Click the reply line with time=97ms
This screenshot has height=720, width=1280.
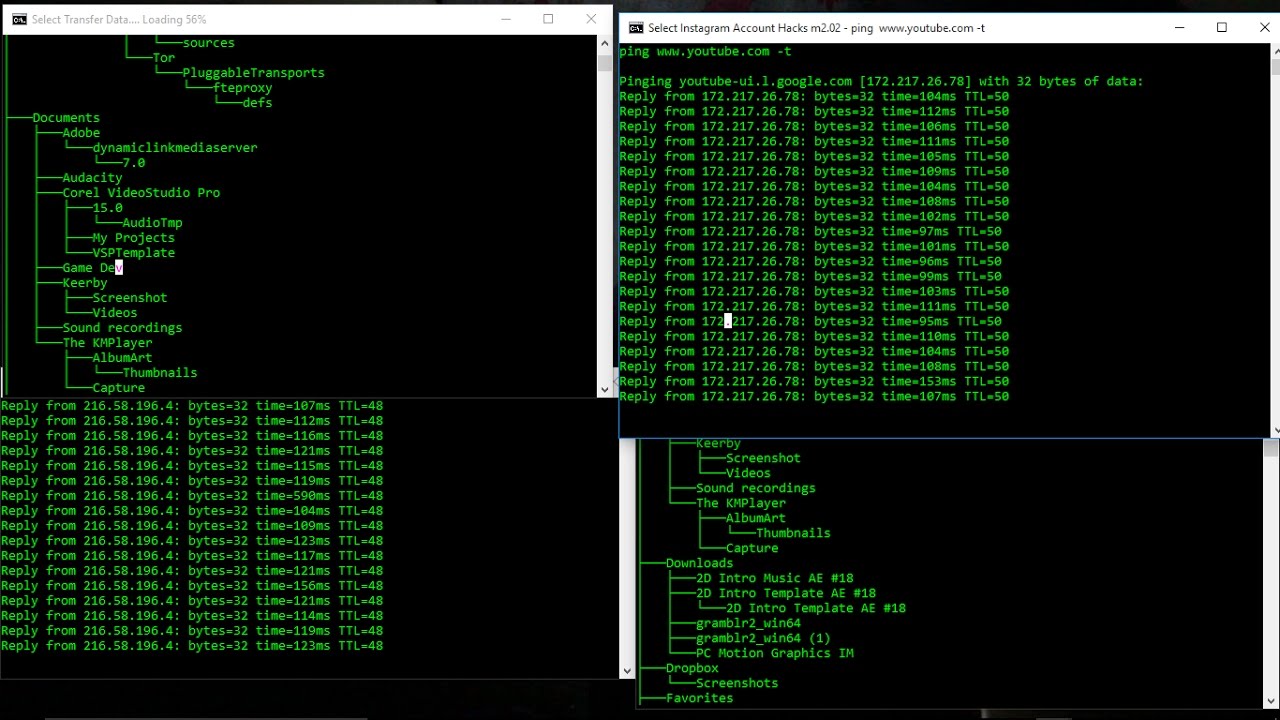(x=810, y=232)
